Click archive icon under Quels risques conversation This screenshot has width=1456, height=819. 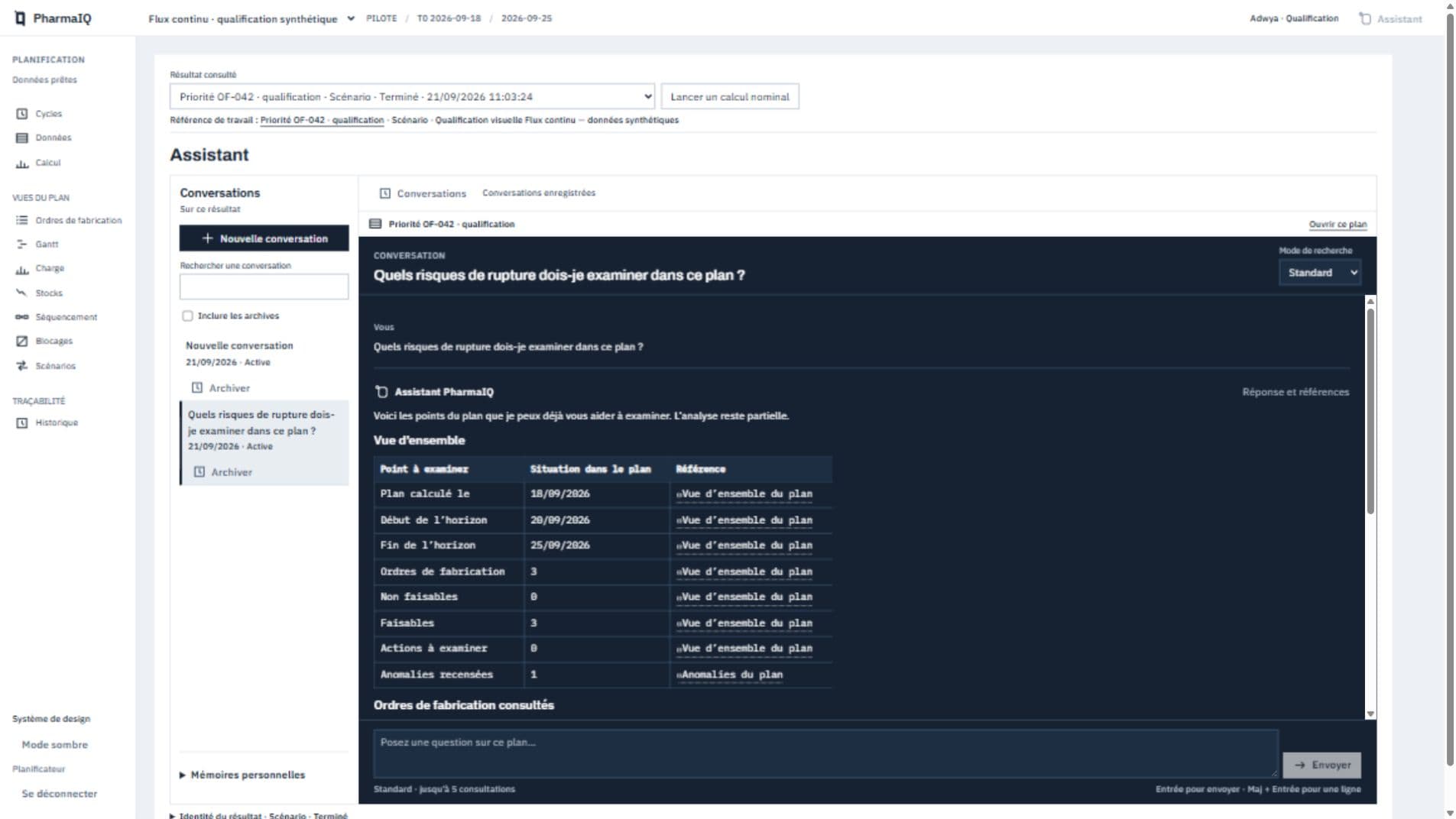(199, 472)
